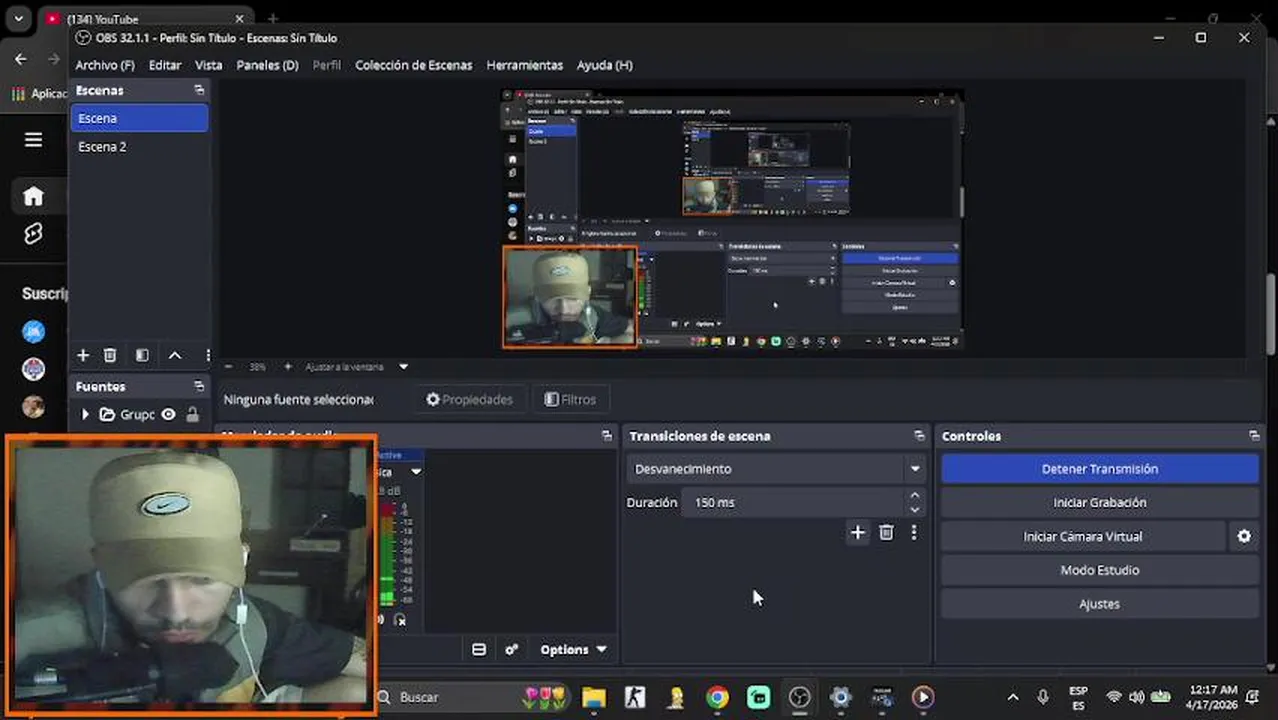The image size is (1278, 720).
Task: Click Iniciar Cámara Virtual button
Action: point(1082,537)
